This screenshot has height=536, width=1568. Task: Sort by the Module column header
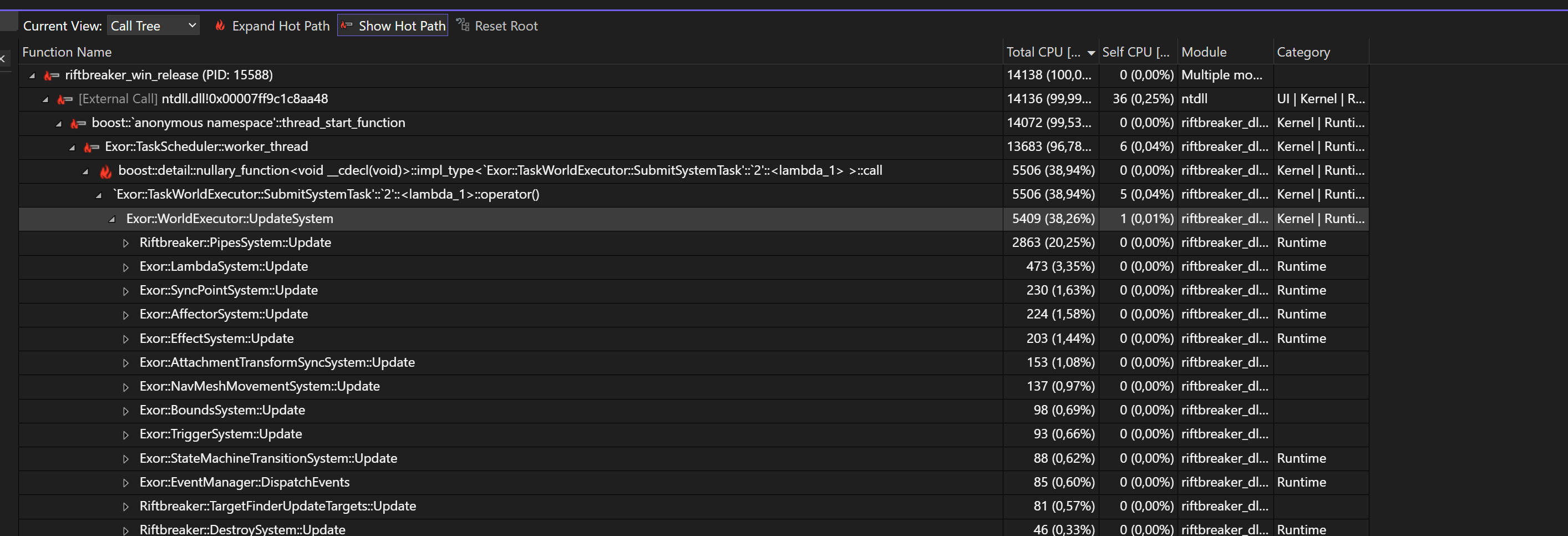[x=1225, y=52]
